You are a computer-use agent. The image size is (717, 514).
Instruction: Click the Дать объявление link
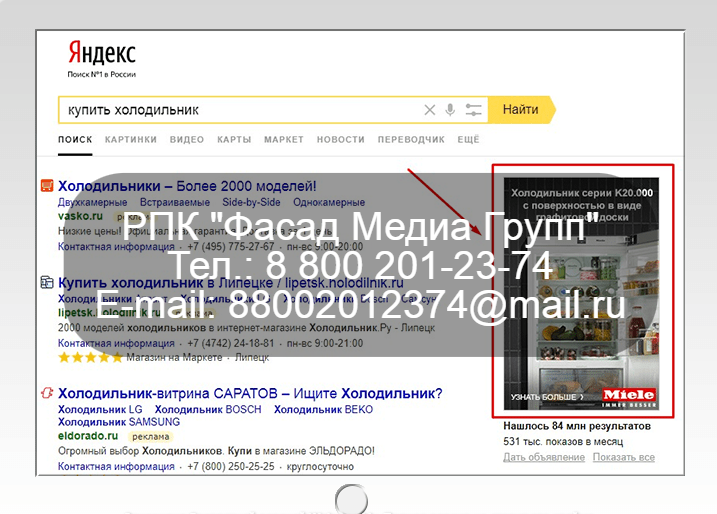(x=543, y=457)
